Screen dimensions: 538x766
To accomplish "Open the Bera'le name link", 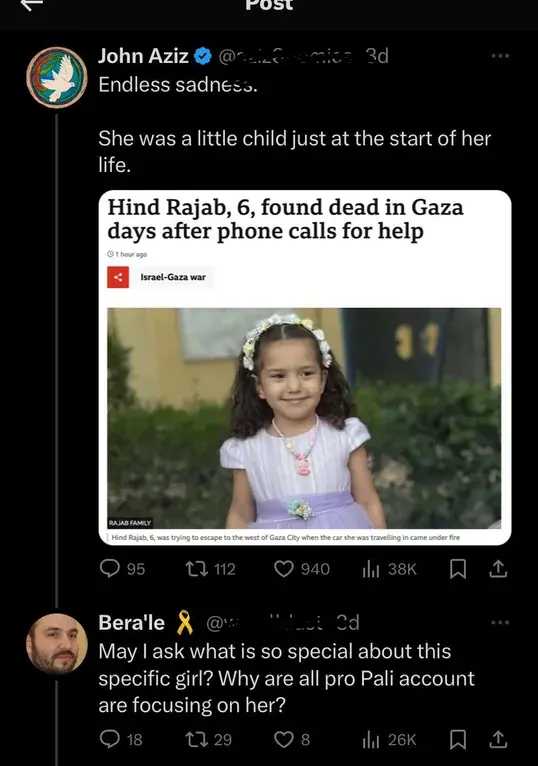I will 131,623.
